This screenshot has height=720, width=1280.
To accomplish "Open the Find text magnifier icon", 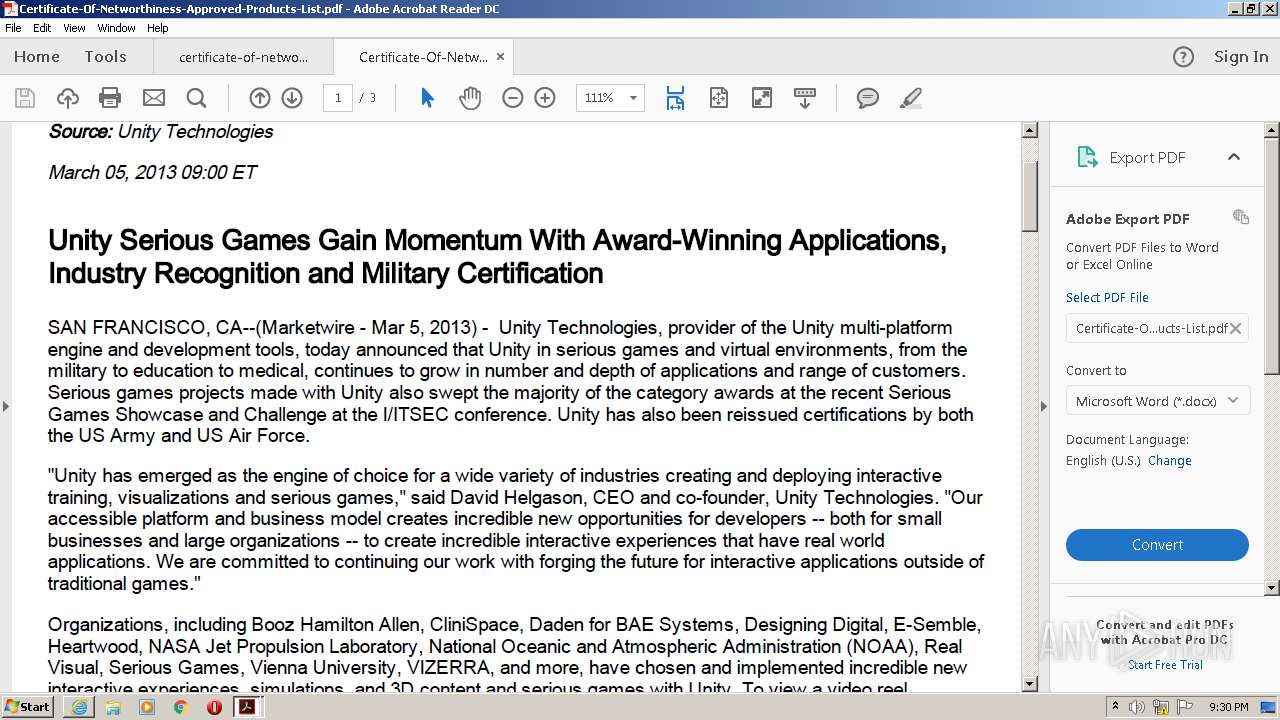I will (x=196, y=98).
